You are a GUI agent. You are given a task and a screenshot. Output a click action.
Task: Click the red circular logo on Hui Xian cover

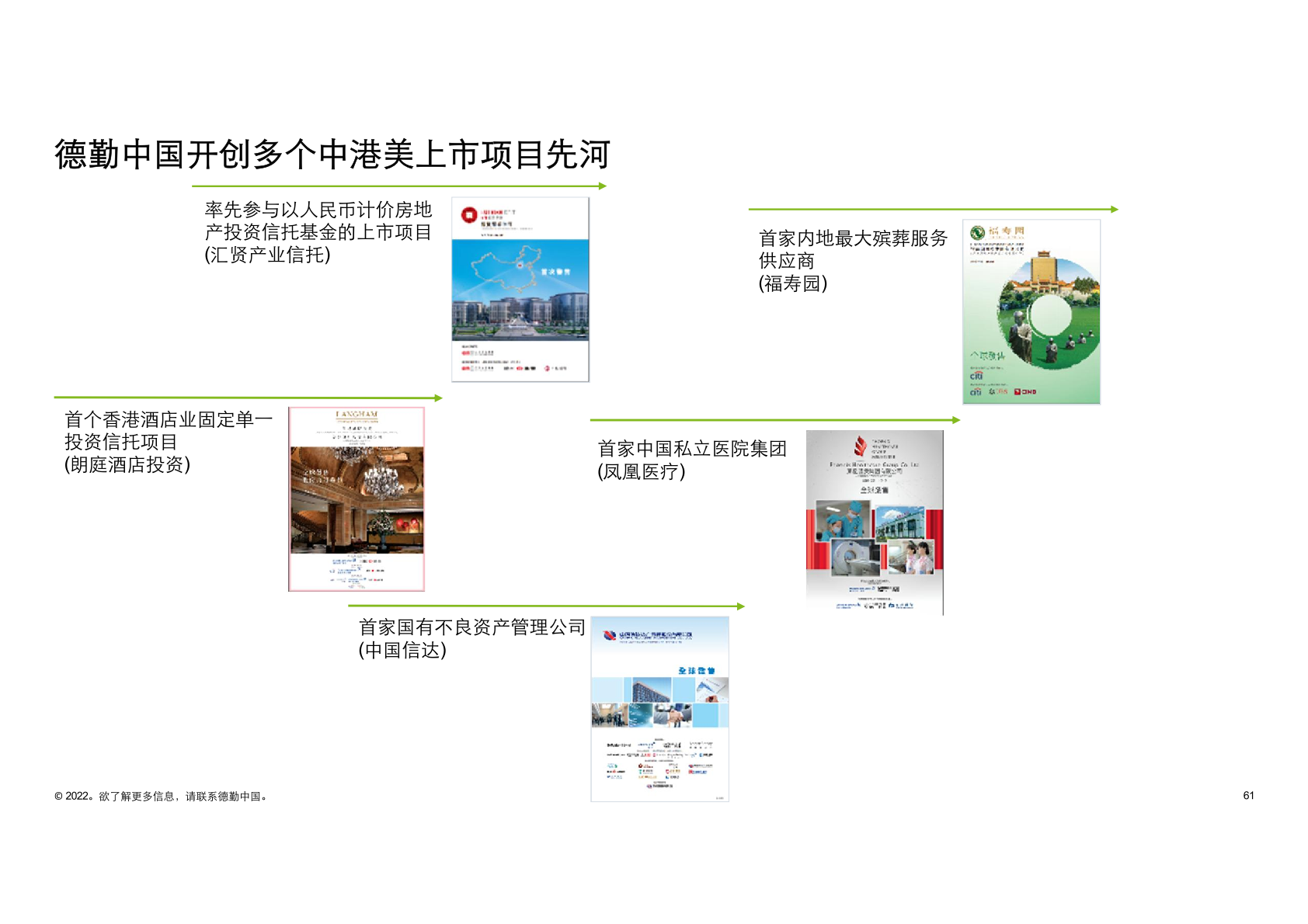(468, 215)
